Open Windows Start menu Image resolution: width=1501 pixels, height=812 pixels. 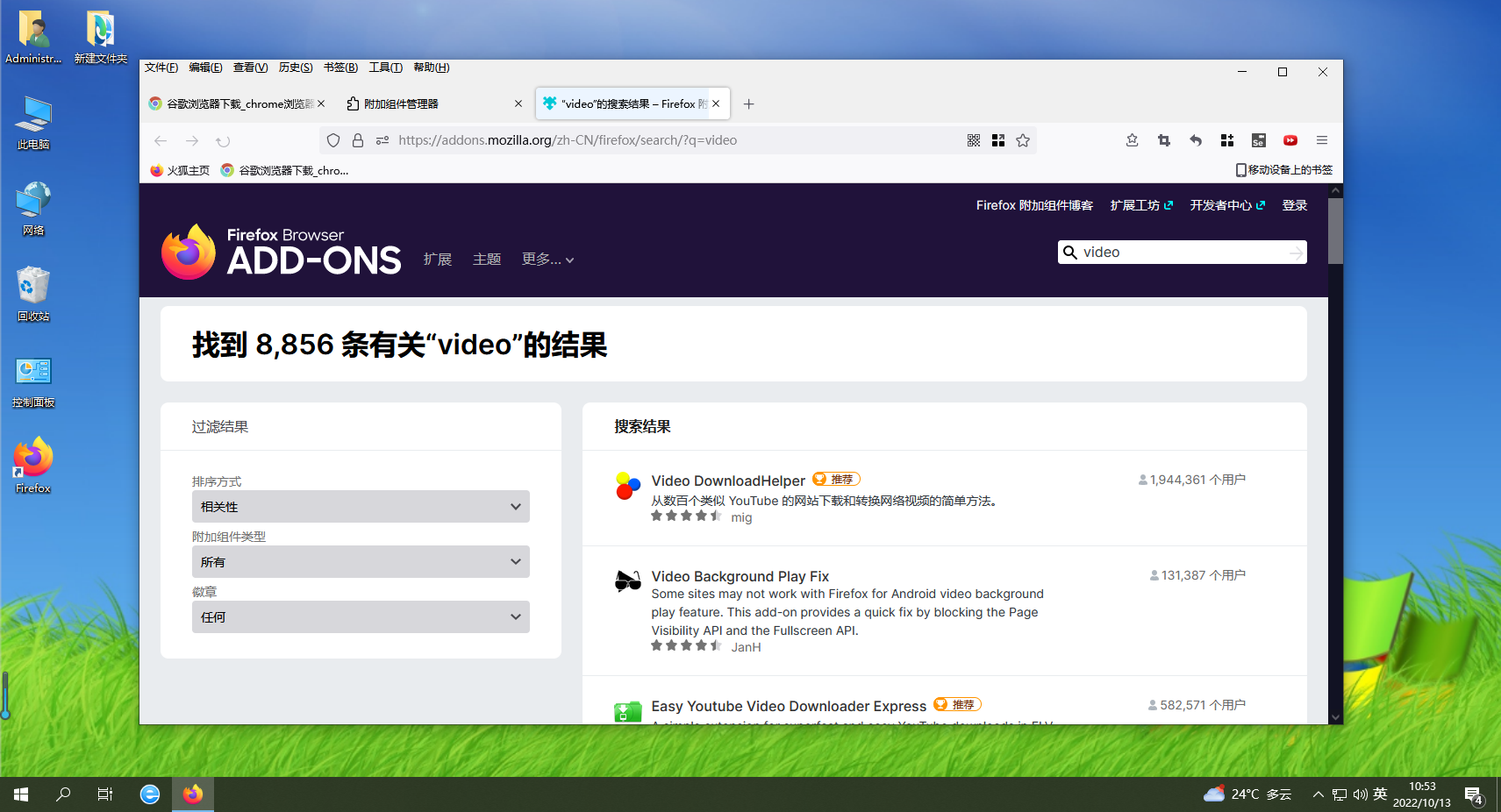coord(21,794)
